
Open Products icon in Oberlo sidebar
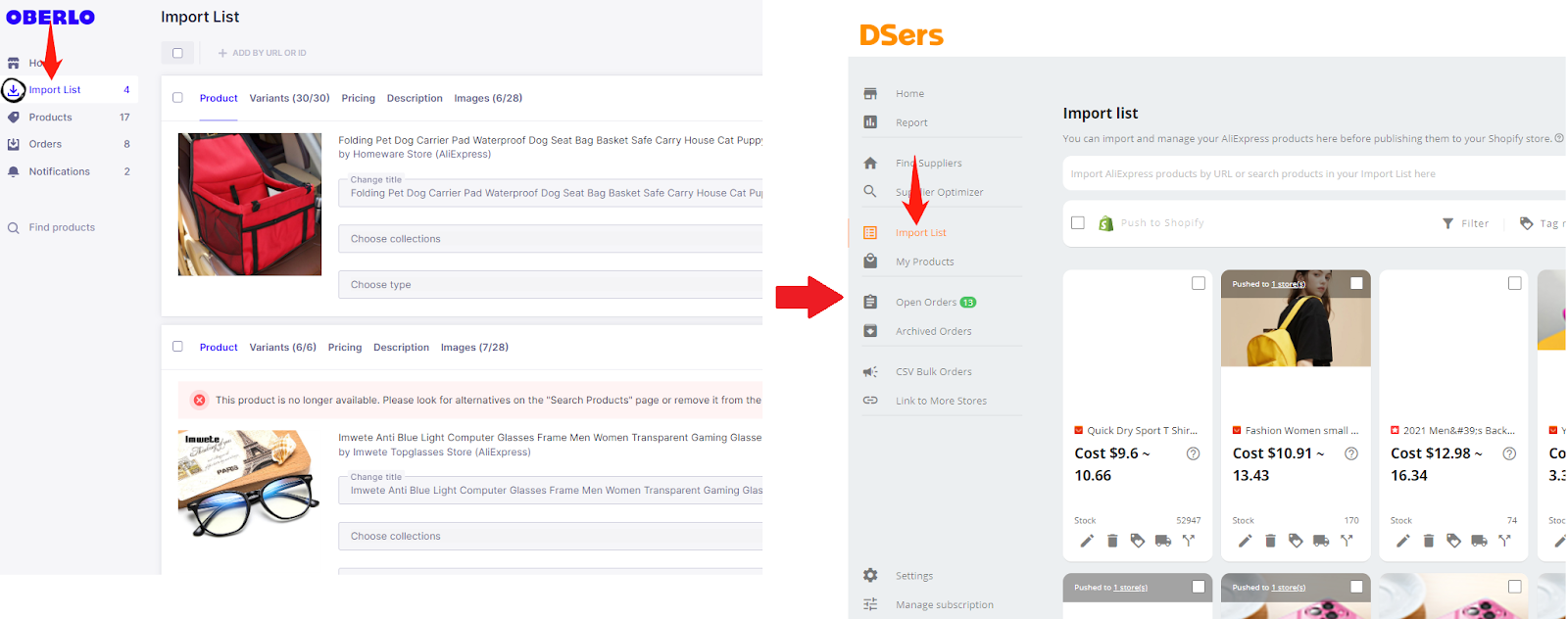(14, 118)
